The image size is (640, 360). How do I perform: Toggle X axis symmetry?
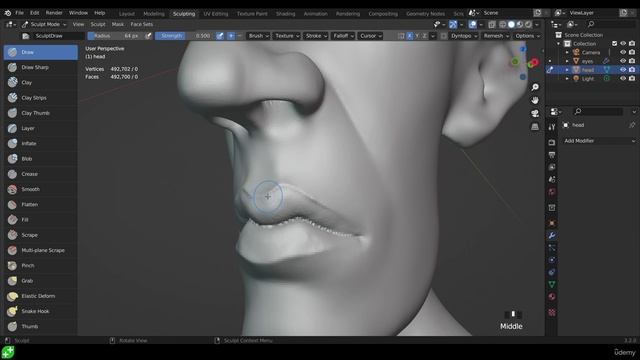point(410,36)
